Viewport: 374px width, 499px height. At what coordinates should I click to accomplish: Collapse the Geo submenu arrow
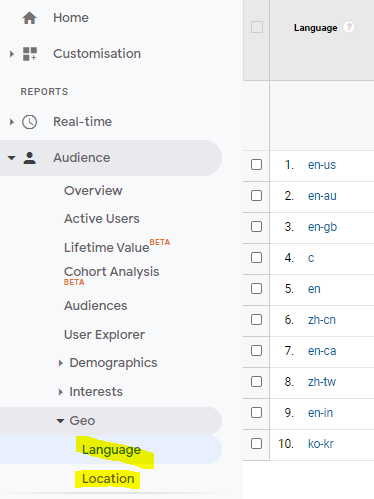click(x=60, y=421)
